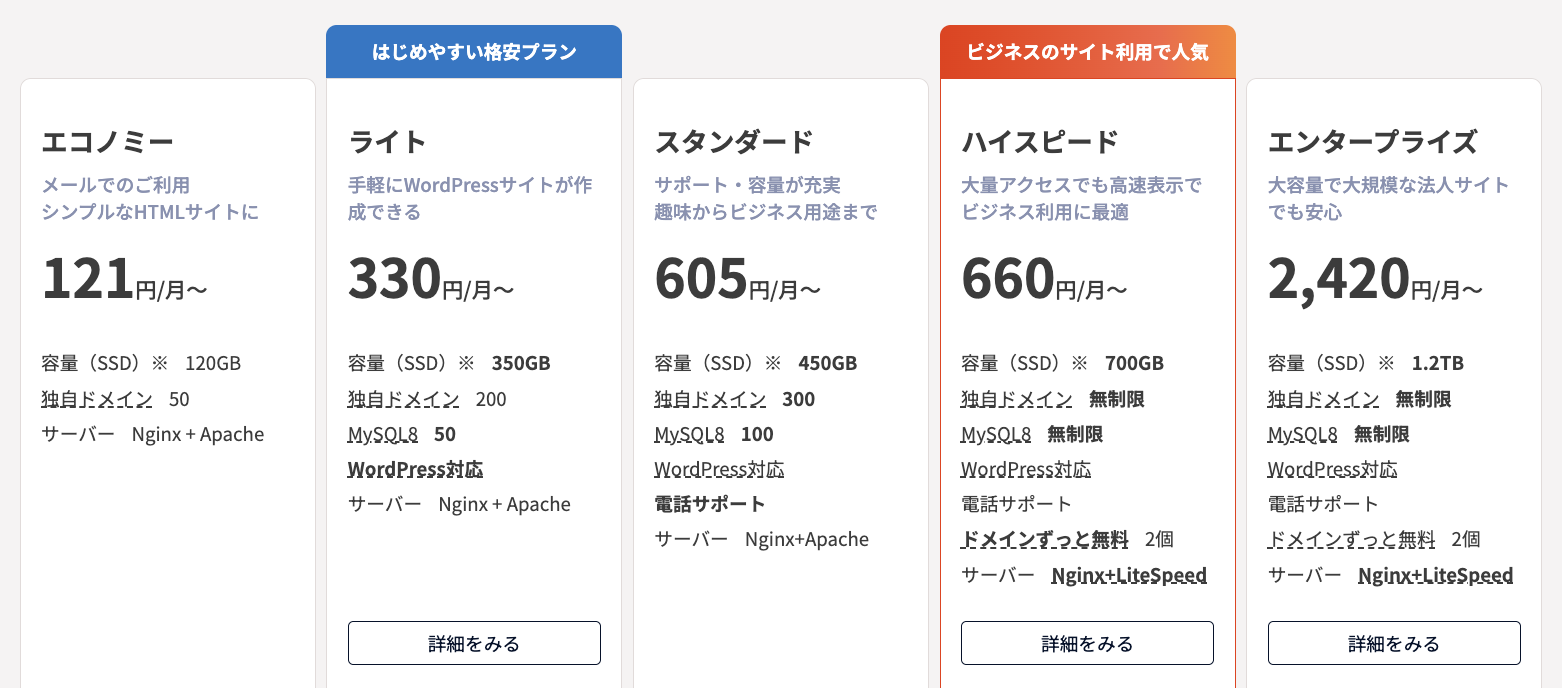Open MySQL8 tooltip in スタンダード plan
1562x688 pixels.
689,435
